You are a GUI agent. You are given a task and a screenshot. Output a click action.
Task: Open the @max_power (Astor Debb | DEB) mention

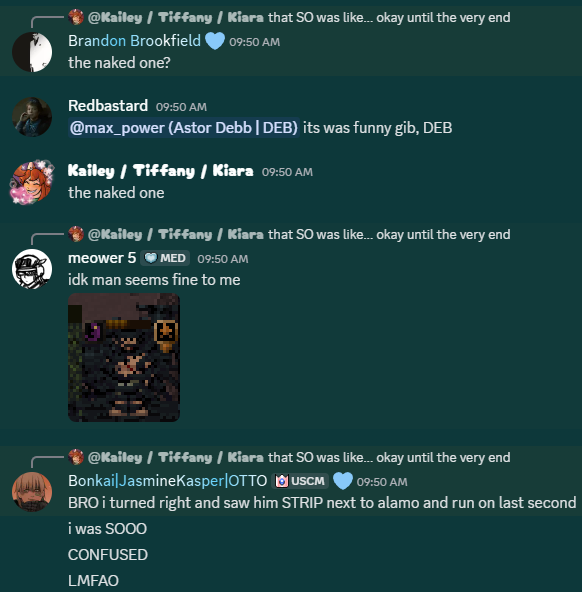pyautogui.click(x=184, y=128)
